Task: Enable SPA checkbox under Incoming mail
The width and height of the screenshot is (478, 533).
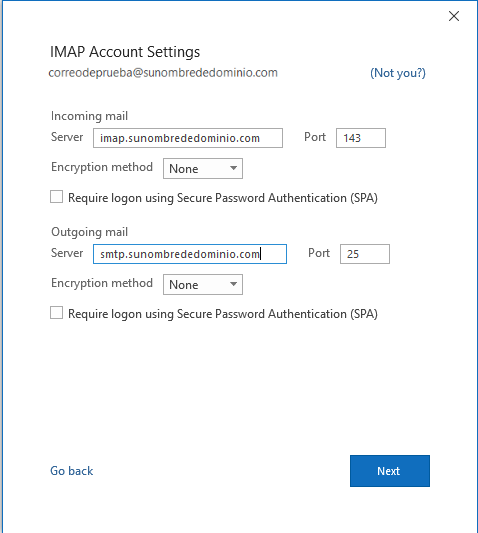Action: pos(56,197)
